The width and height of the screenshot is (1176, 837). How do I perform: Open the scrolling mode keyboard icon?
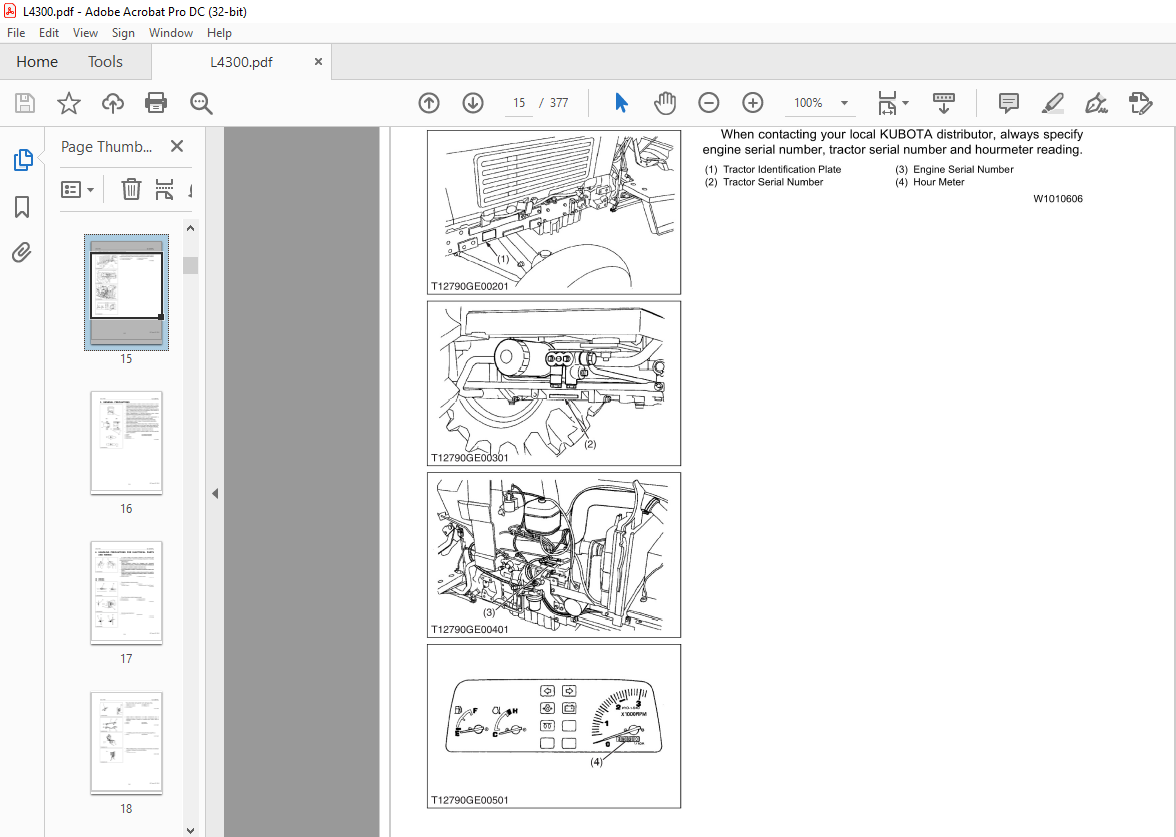[x=944, y=103]
